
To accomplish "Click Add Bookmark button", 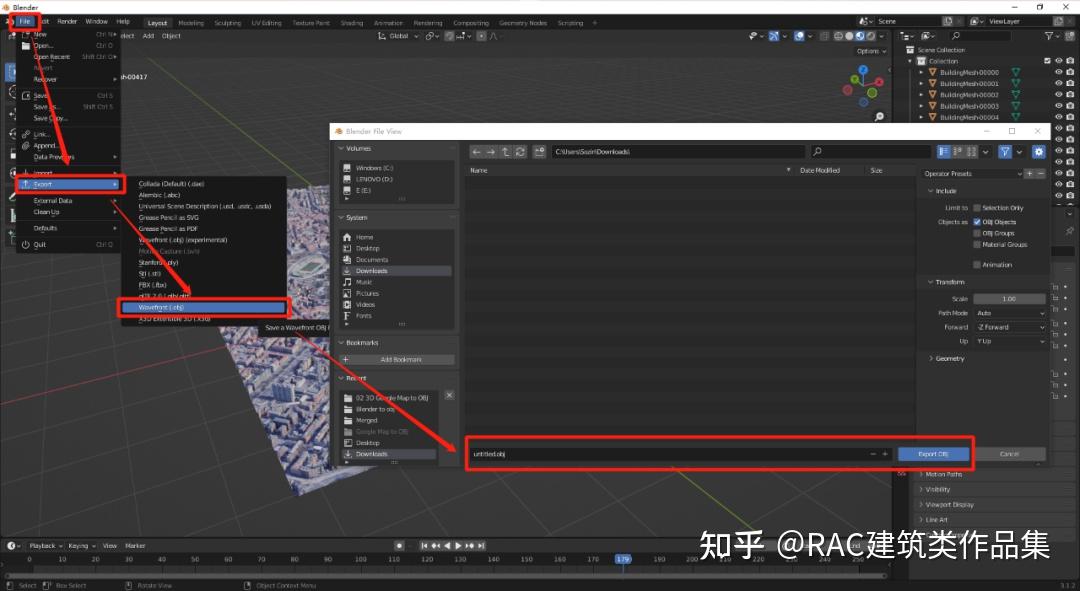I will tap(397, 360).
